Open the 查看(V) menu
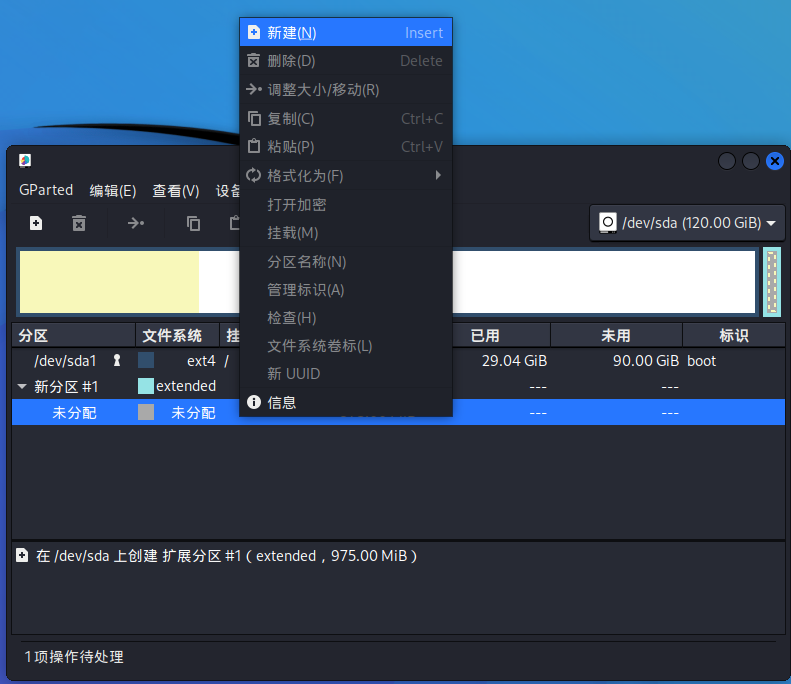Viewport: 791px width, 684px height. click(x=176, y=191)
